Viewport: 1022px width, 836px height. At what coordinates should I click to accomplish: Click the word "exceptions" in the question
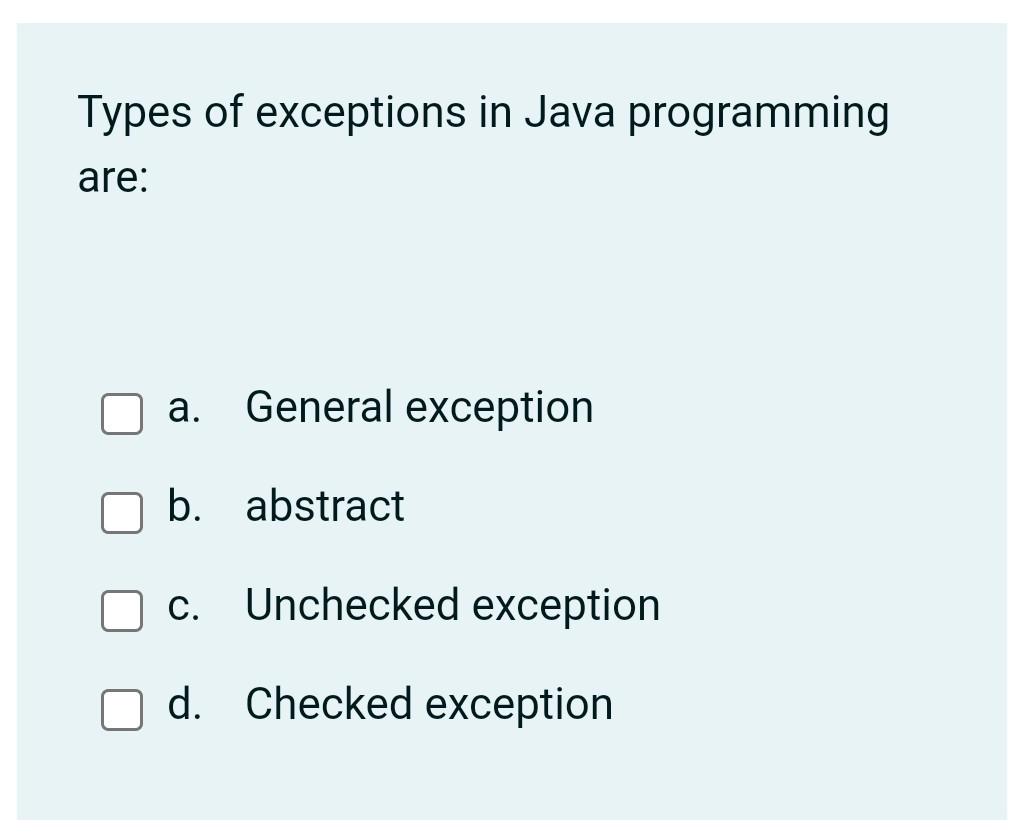click(x=360, y=115)
